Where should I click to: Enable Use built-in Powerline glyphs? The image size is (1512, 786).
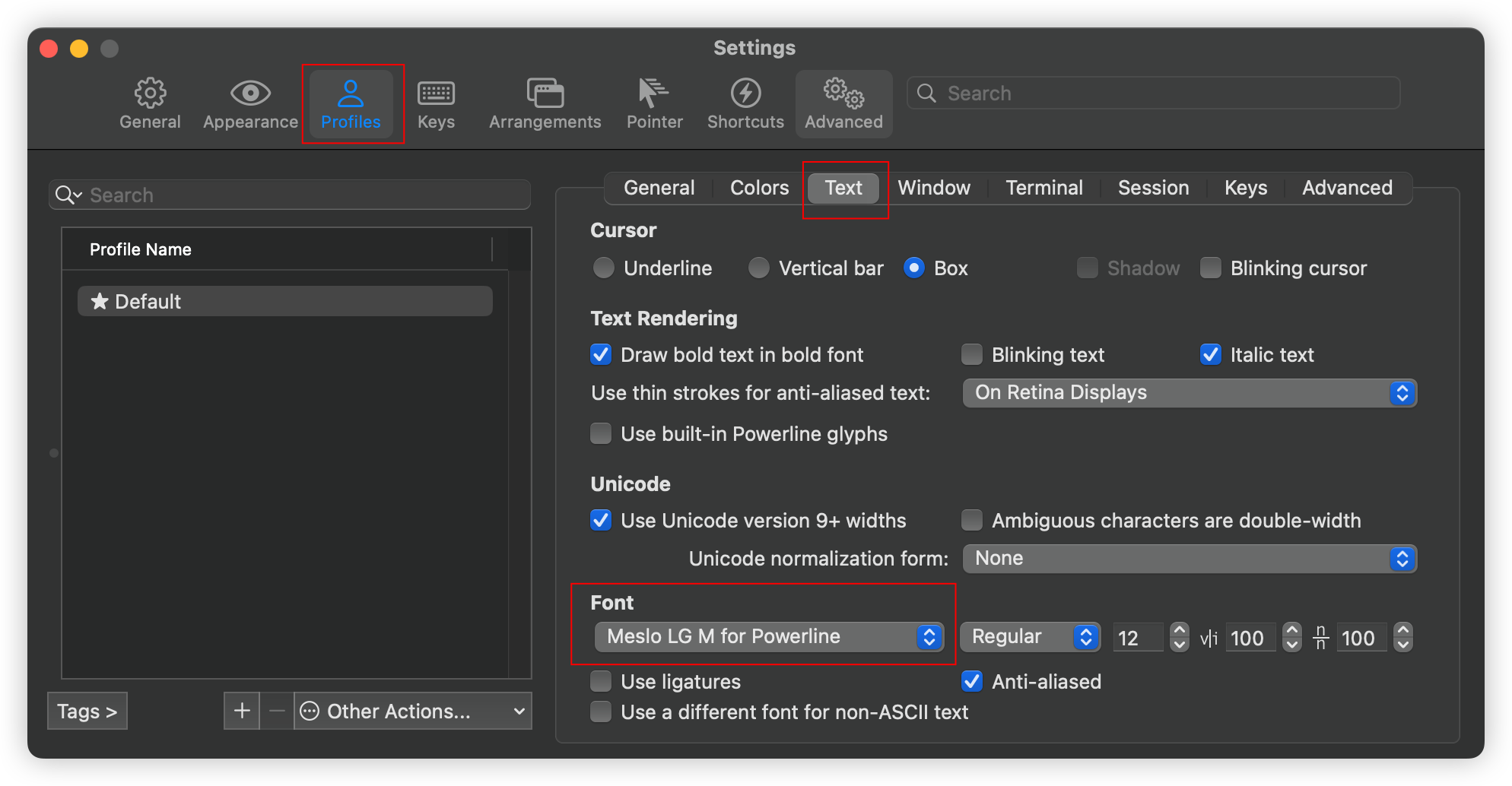(x=601, y=433)
